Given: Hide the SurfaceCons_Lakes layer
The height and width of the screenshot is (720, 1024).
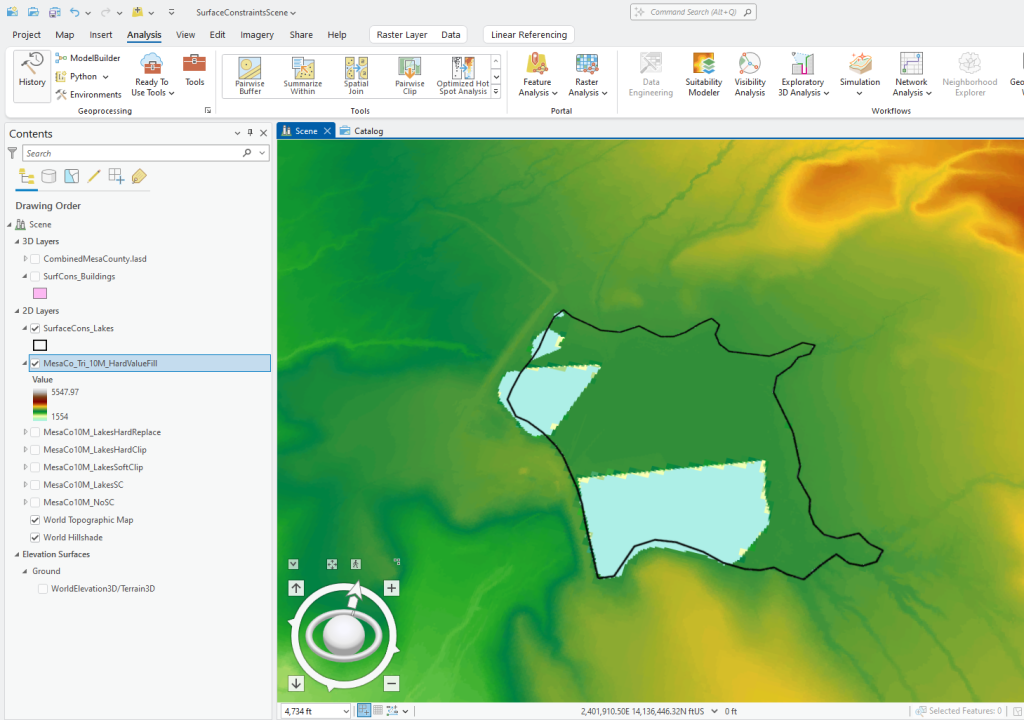Looking at the screenshot, I should click(35, 328).
